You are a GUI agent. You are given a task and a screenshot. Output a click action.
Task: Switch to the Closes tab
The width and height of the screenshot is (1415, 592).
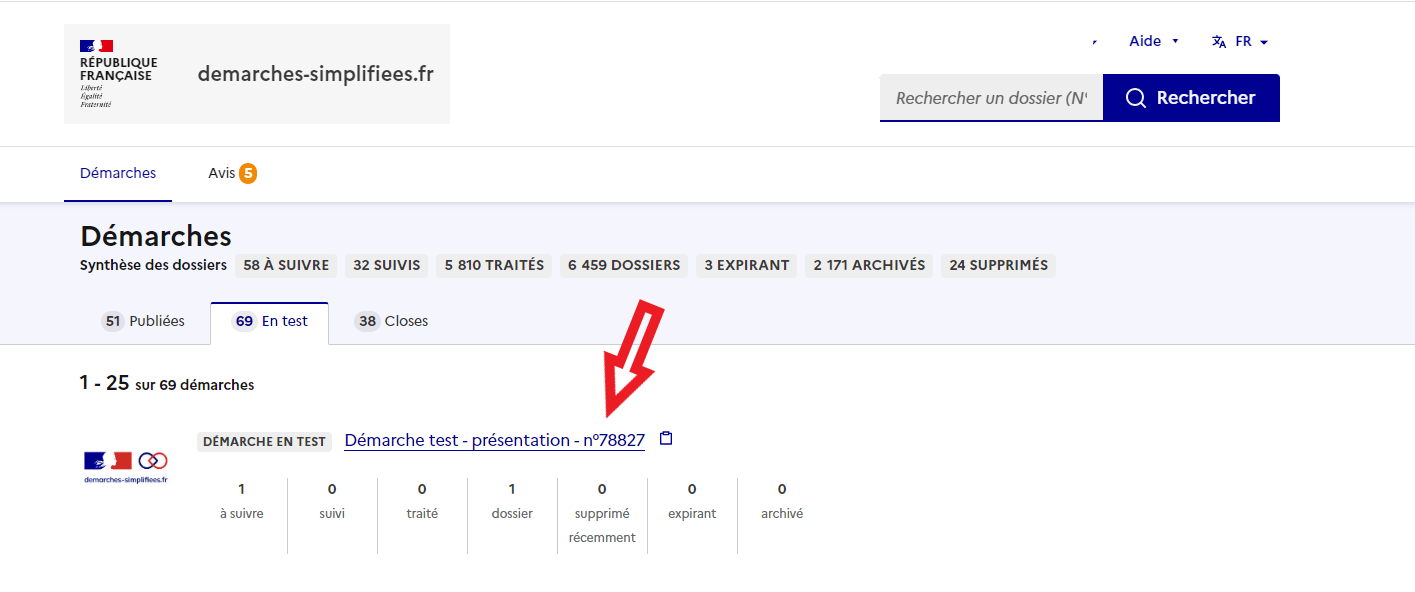coord(392,321)
